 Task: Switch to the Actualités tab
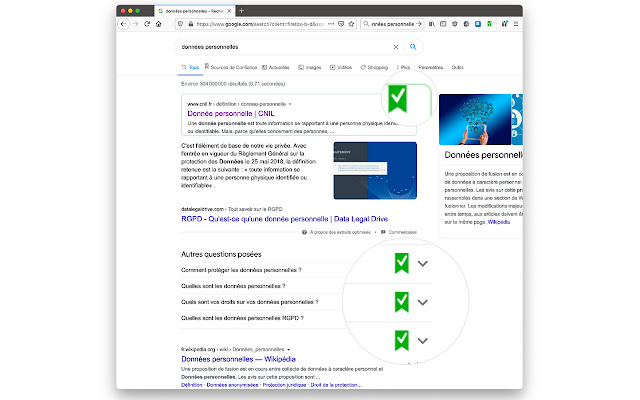click(276, 67)
